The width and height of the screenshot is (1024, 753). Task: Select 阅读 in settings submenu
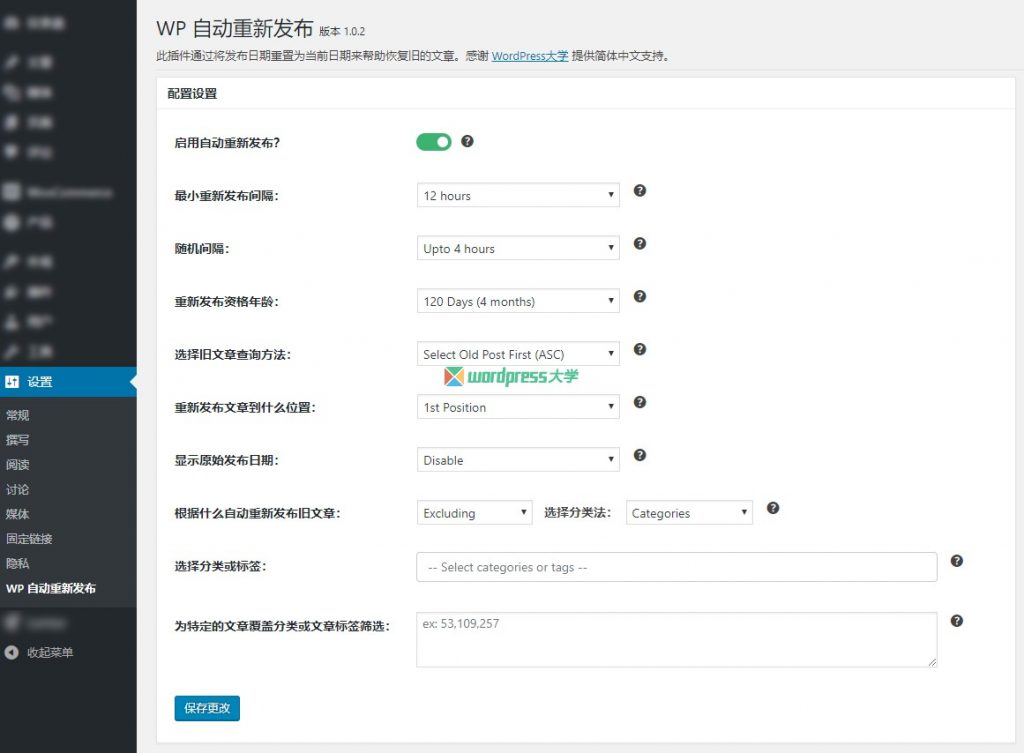(x=18, y=465)
